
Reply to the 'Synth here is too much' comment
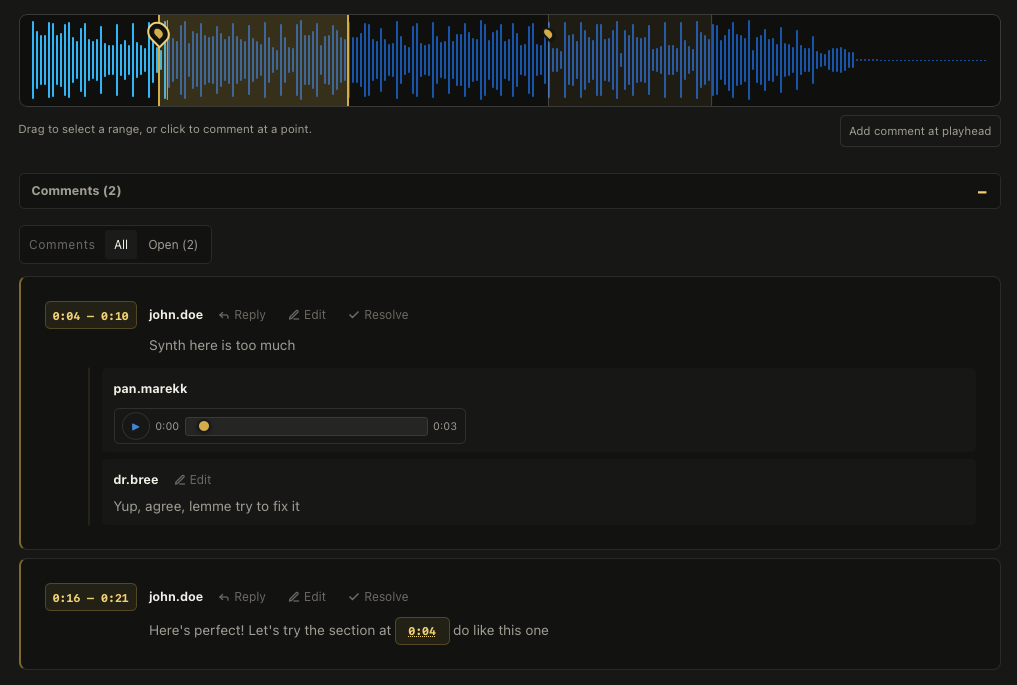pyautogui.click(x=242, y=315)
